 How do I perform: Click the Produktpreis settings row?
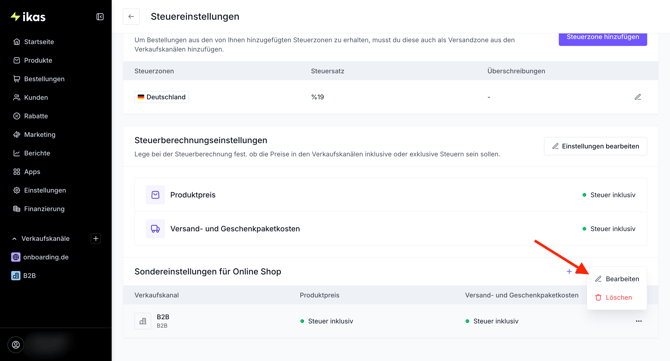pos(391,195)
